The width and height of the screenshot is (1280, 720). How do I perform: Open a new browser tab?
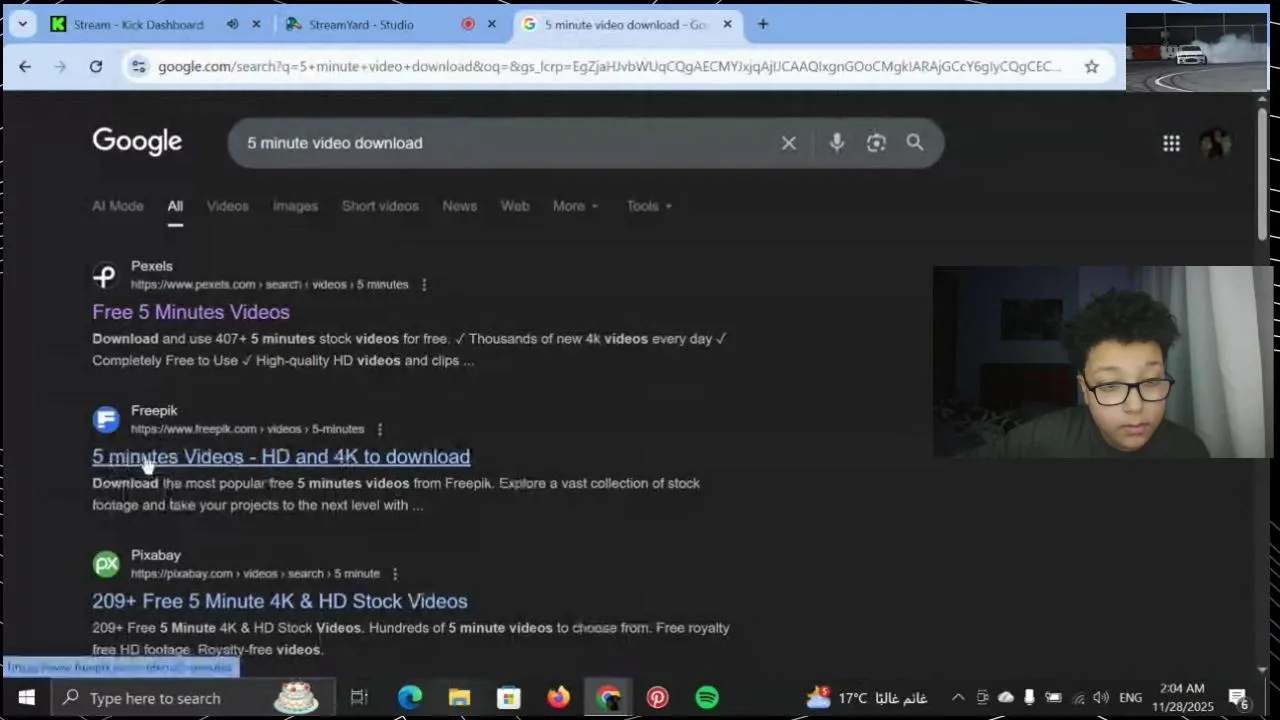pyautogui.click(x=763, y=24)
